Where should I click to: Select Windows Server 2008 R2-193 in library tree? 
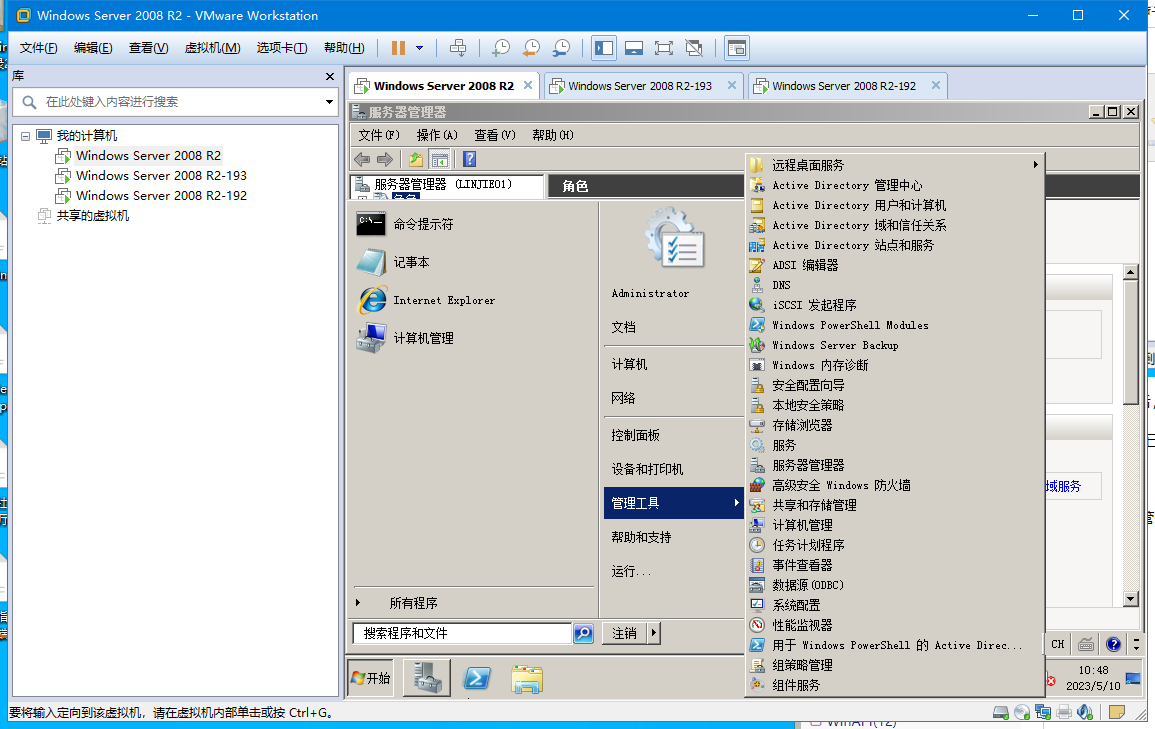coord(161,175)
